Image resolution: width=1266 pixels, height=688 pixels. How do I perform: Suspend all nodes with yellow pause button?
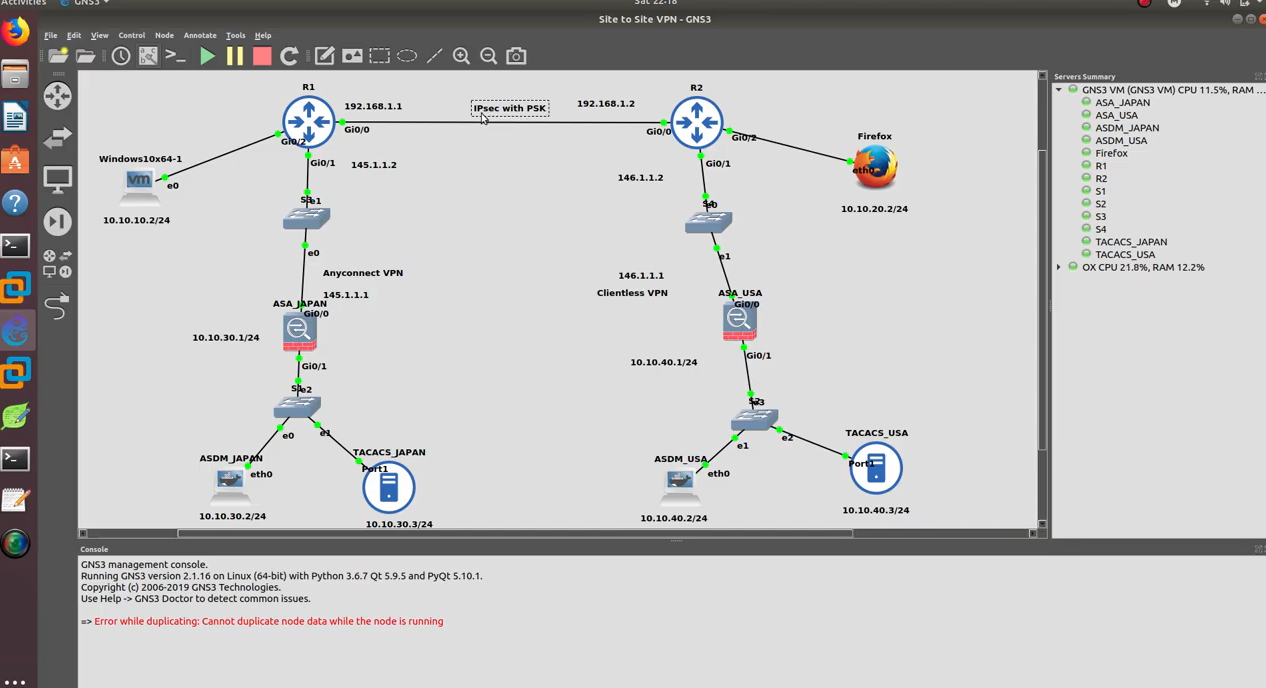[235, 56]
